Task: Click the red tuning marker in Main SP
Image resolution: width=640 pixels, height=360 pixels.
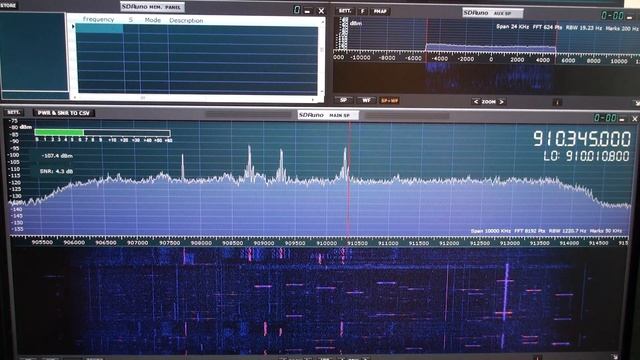Action: click(x=349, y=180)
